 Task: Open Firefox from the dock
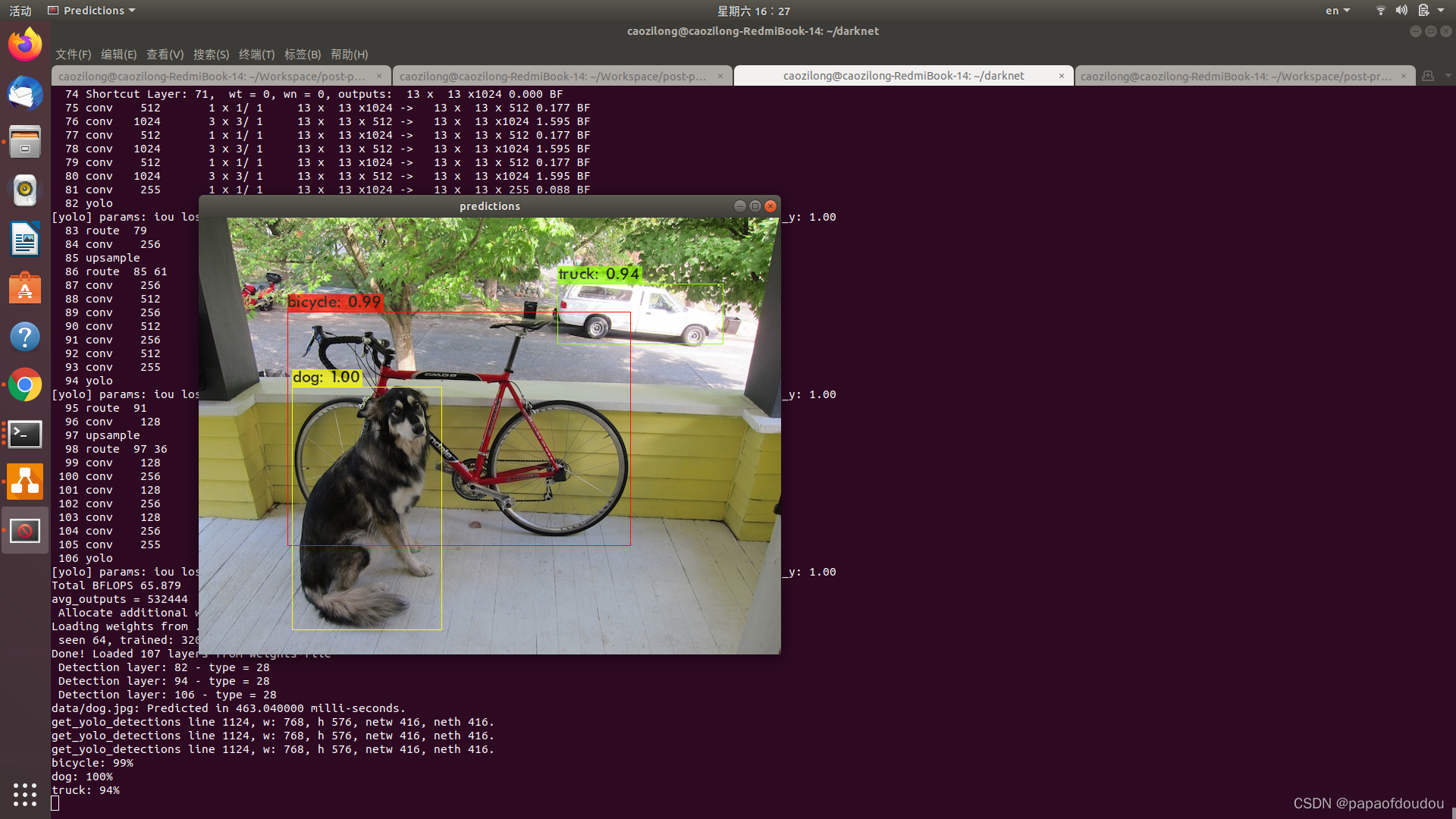click(25, 44)
